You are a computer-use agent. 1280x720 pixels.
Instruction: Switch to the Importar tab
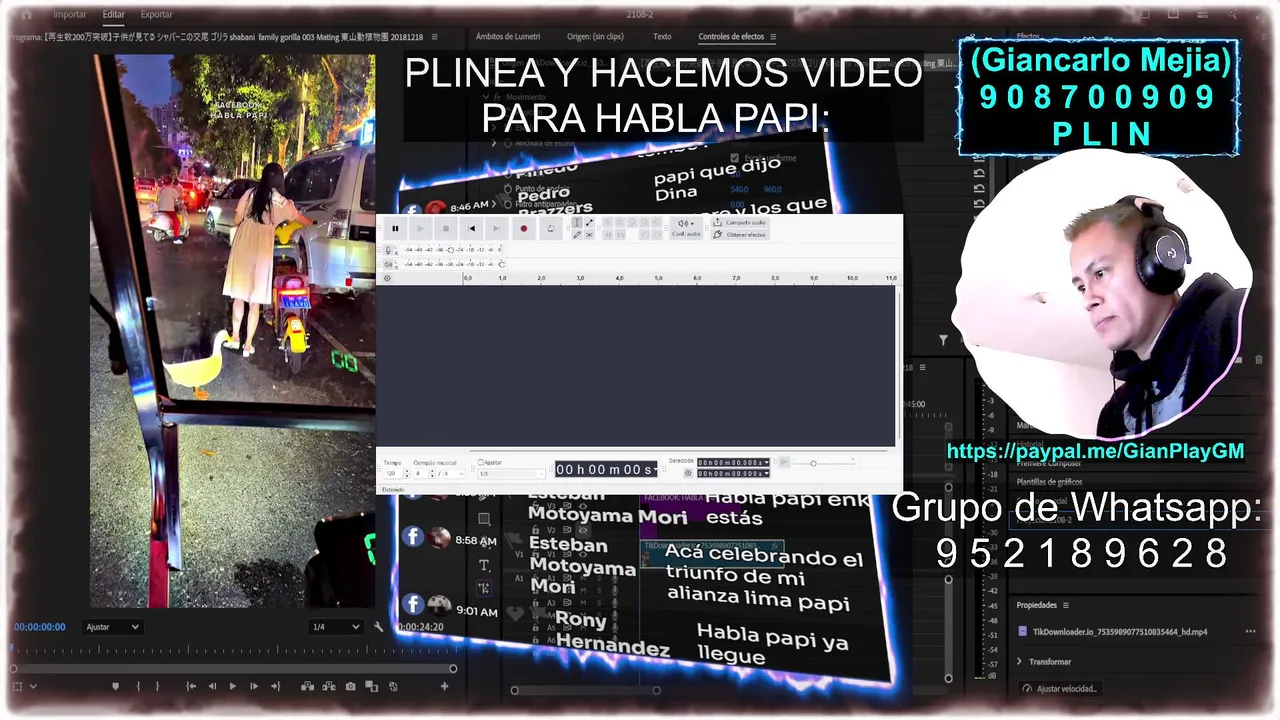pos(70,15)
